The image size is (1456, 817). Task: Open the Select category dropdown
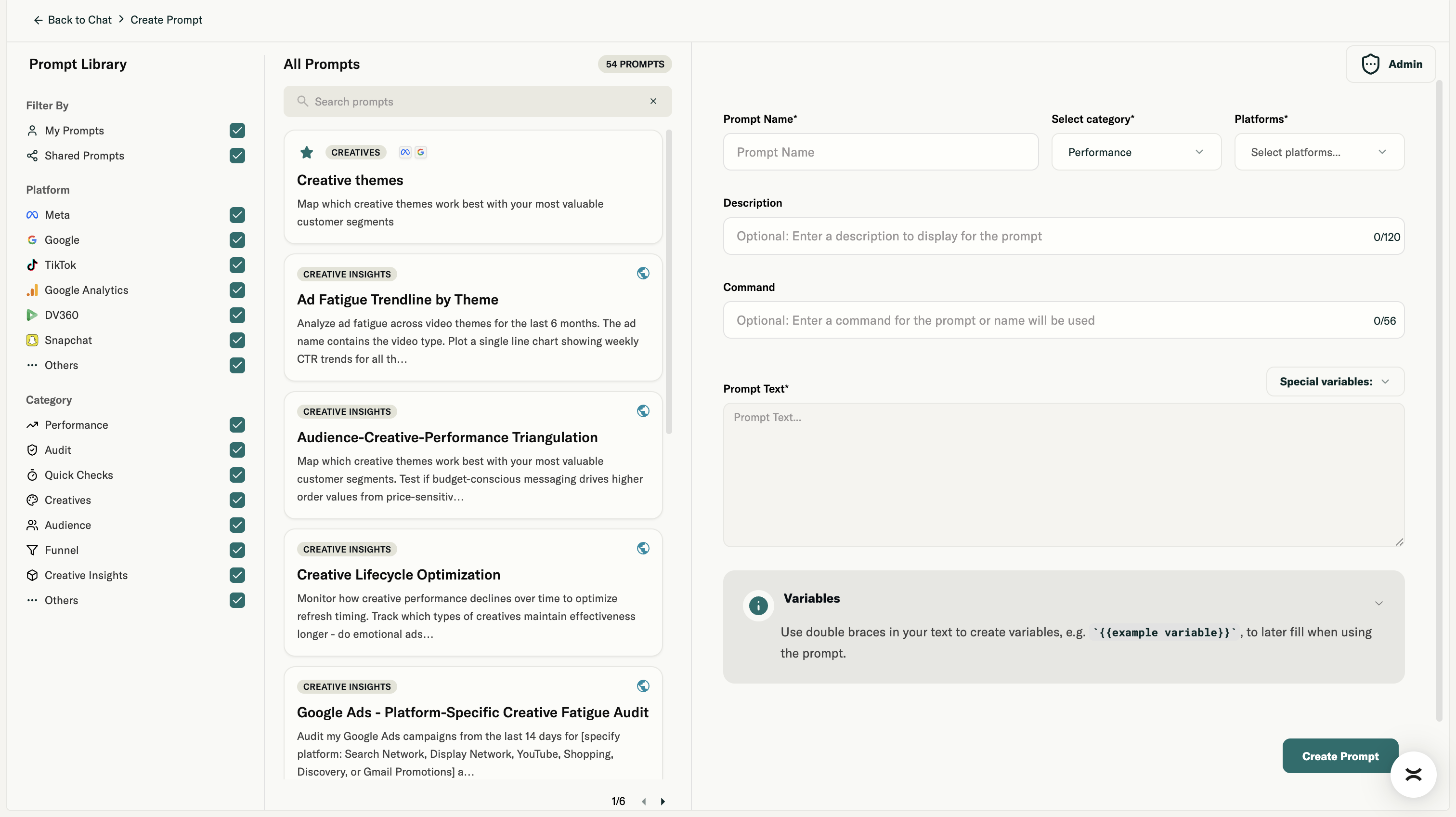click(1135, 152)
